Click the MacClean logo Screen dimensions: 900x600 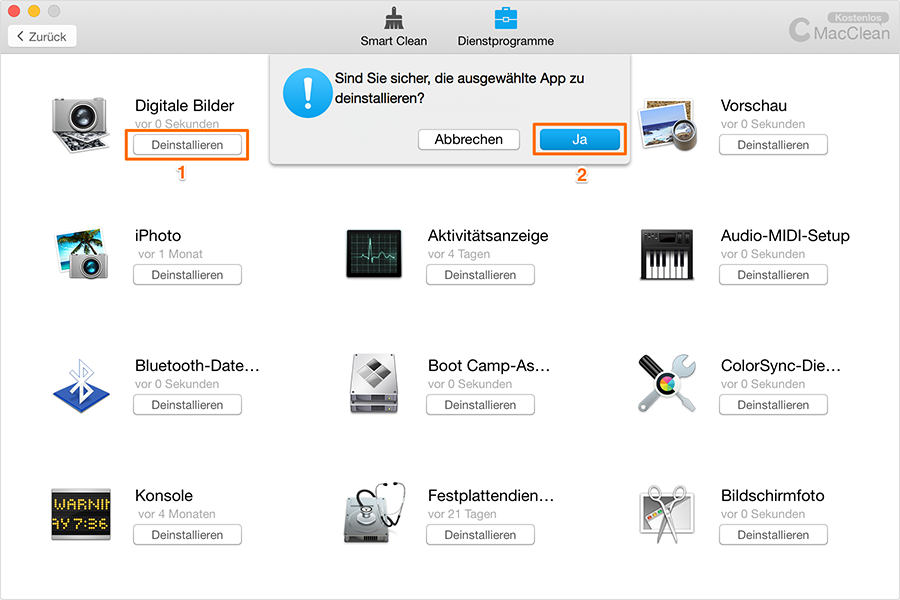point(839,29)
